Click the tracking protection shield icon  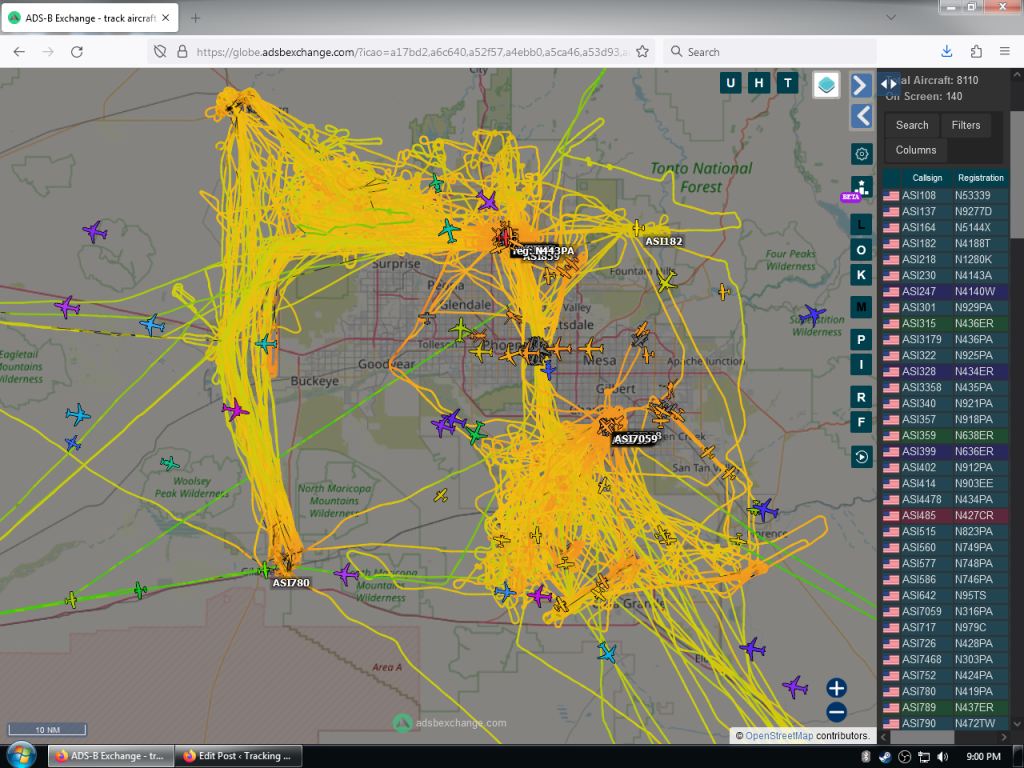[160, 52]
